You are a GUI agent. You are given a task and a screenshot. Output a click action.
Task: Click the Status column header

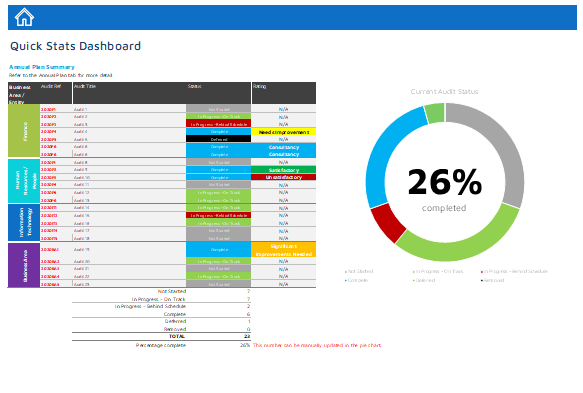point(219,93)
